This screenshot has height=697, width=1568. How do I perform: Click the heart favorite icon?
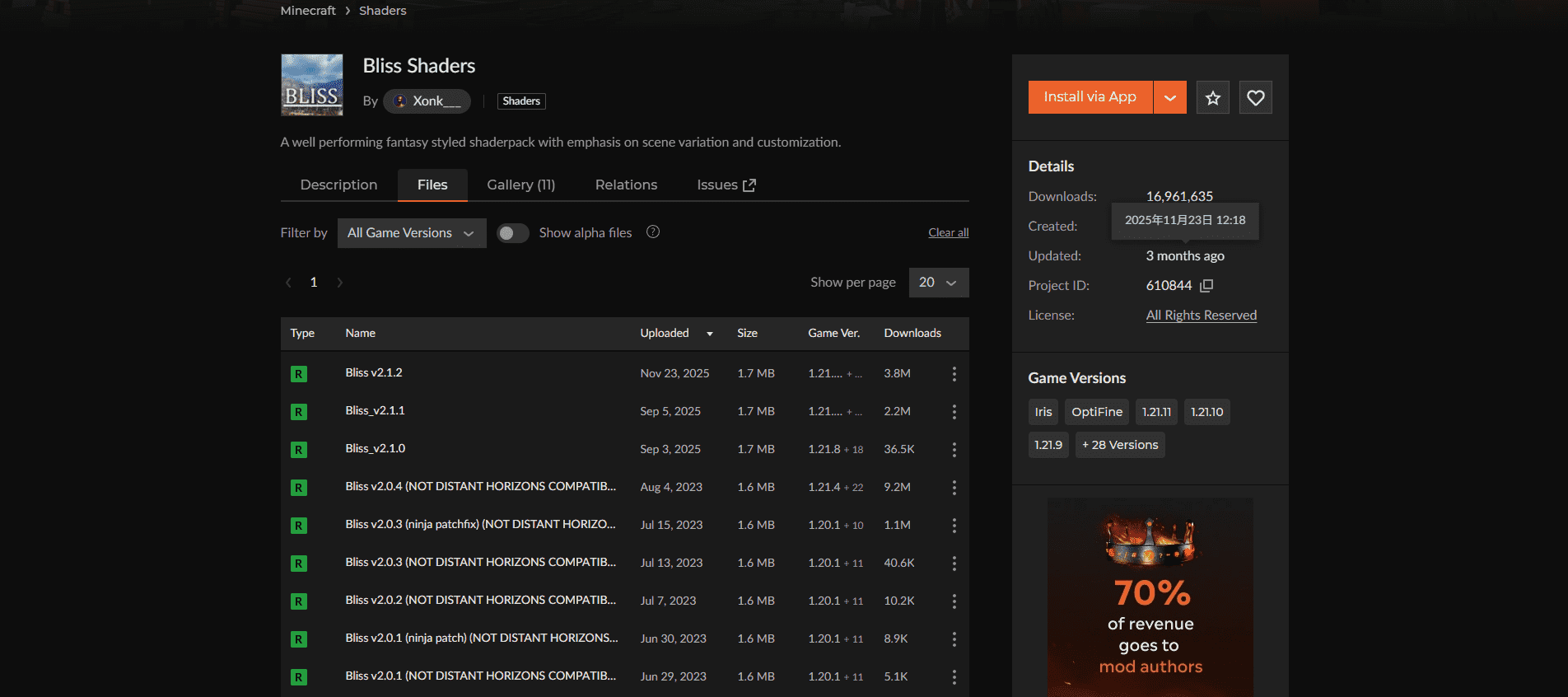pos(1255,98)
